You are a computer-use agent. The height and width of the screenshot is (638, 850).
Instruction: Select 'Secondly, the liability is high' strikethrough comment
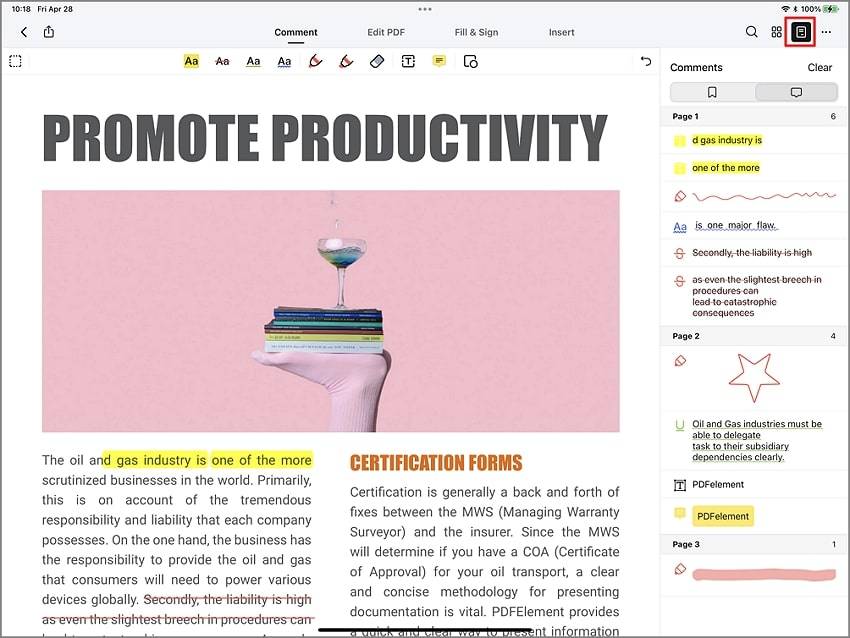(753, 253)
